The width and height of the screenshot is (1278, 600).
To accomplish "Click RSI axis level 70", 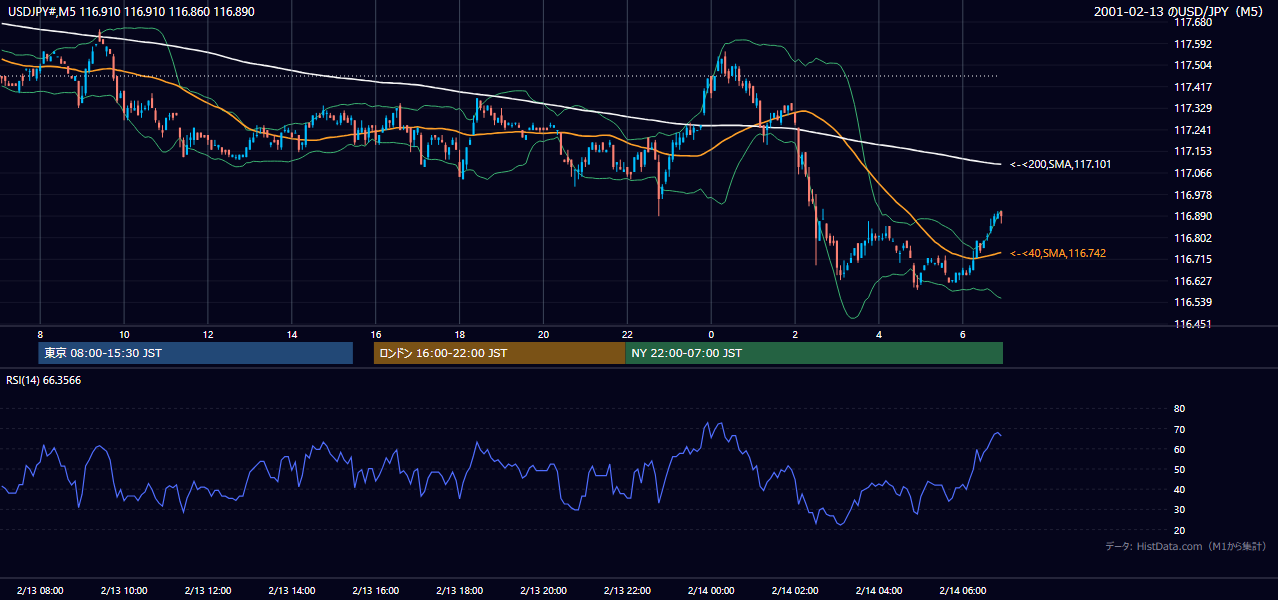I will (x=1179, y=429).
